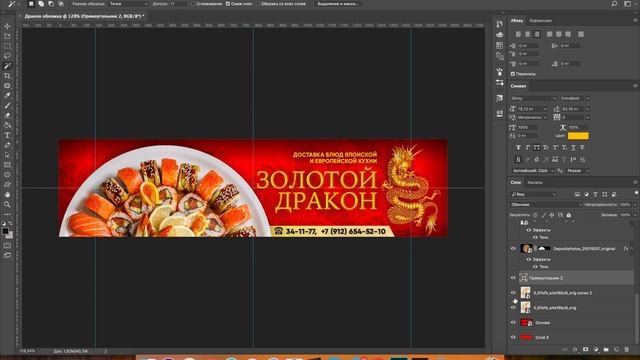Toggle the Переносы checkbox

coord(513,74)
